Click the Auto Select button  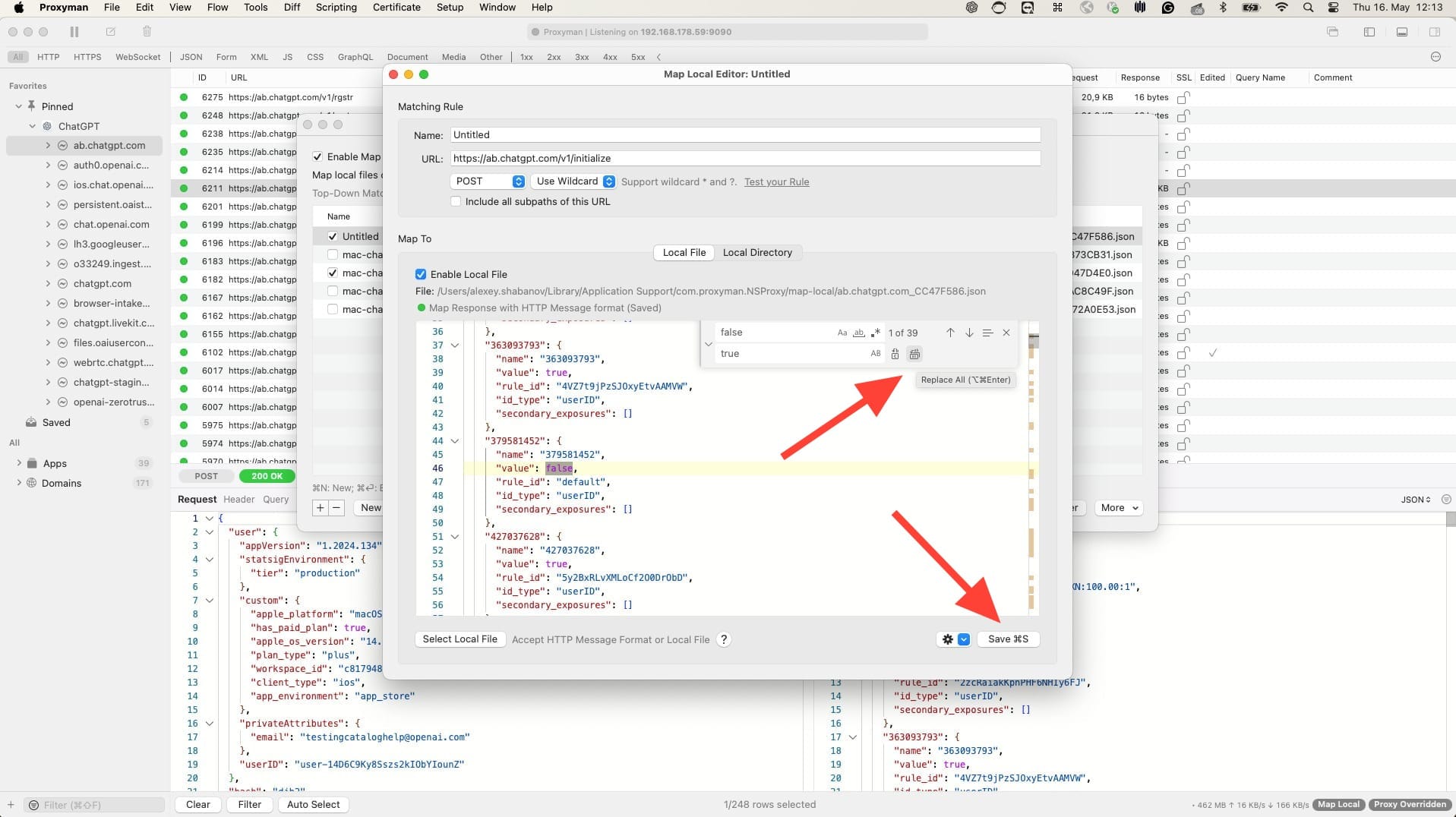click(314, 805)
